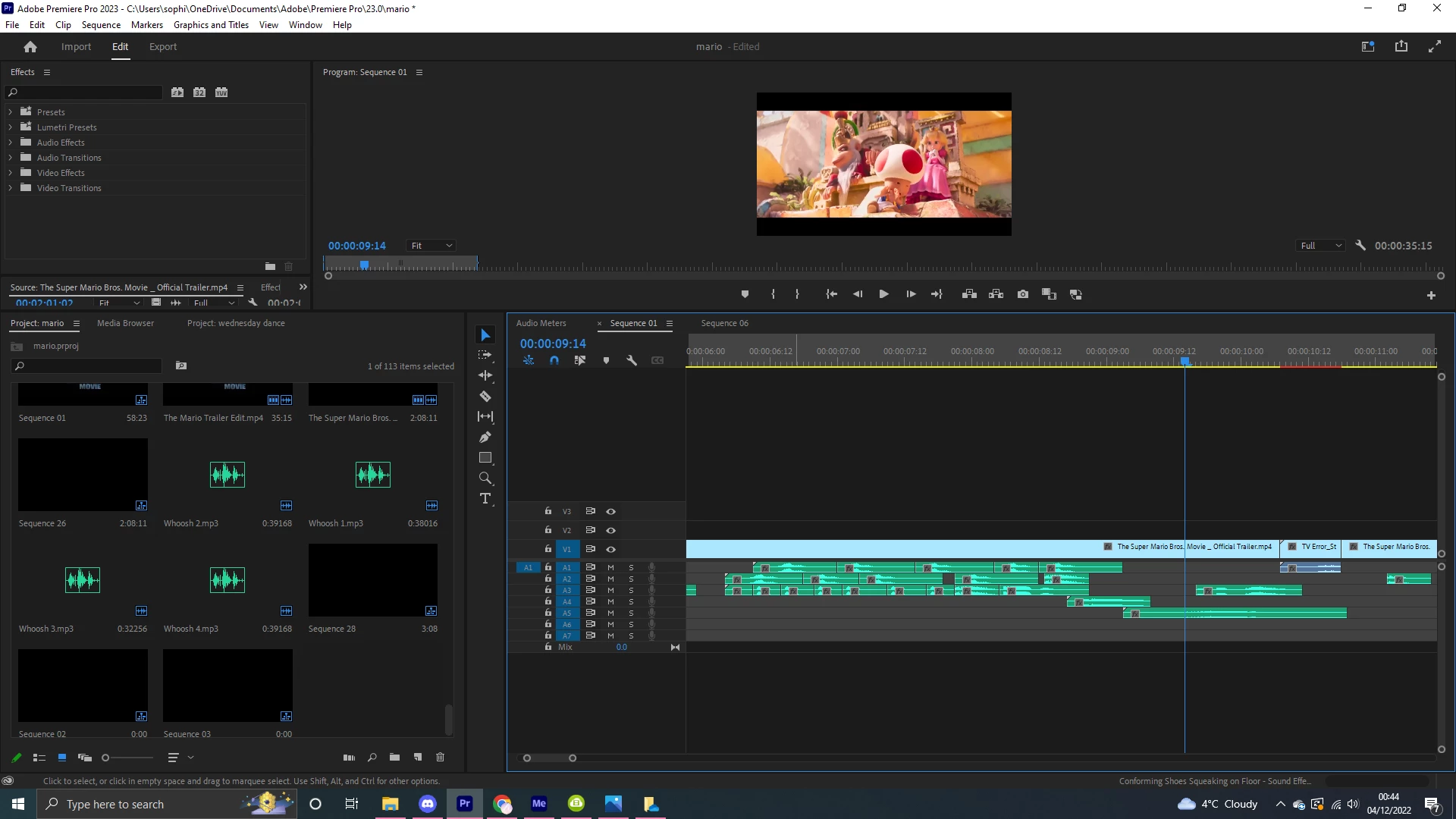
Task: Play the program monitor sequence
Action: 883,294
